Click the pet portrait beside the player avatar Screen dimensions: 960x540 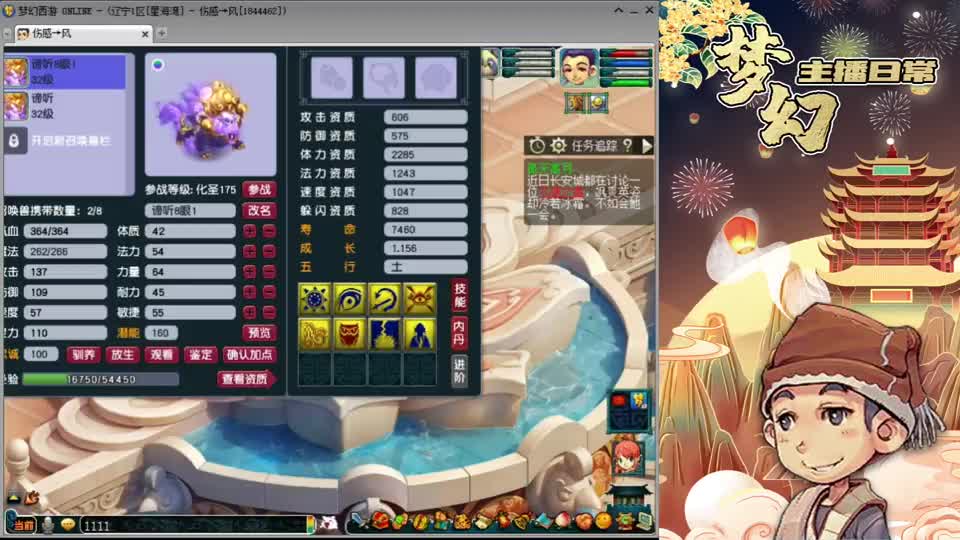490,64
